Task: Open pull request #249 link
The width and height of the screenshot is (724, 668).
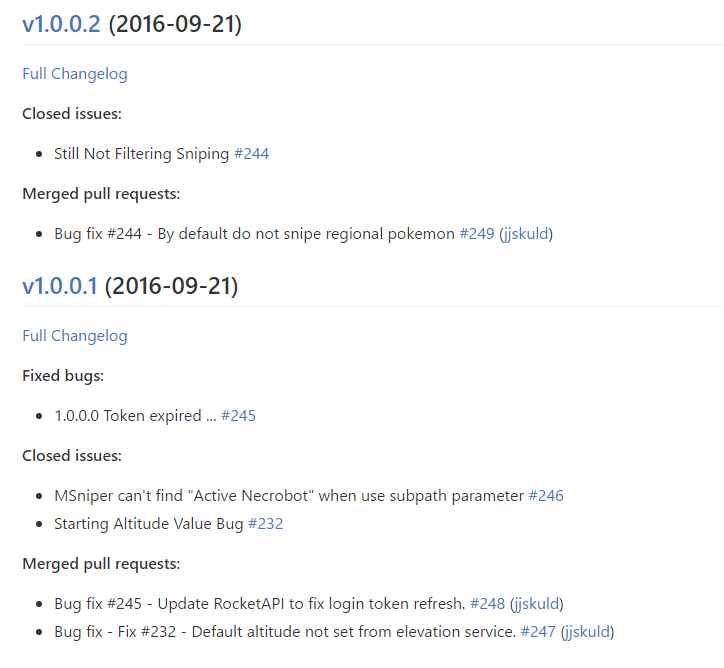Action: (477, 234)
